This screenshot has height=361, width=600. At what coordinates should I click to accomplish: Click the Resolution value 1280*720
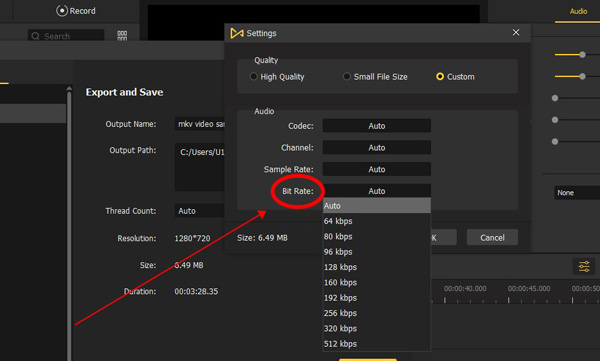pyautogui.click(x=192, y=238)
